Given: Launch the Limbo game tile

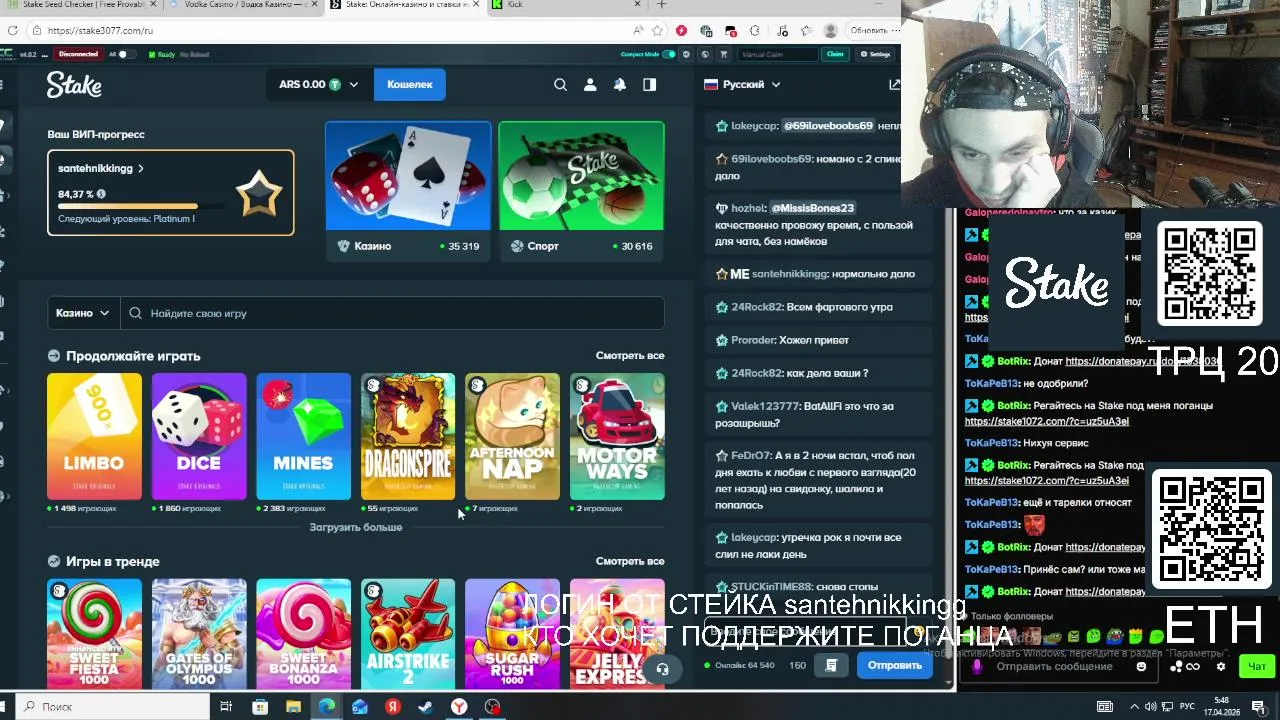Looking at the screenshot, I should point(94,436).
